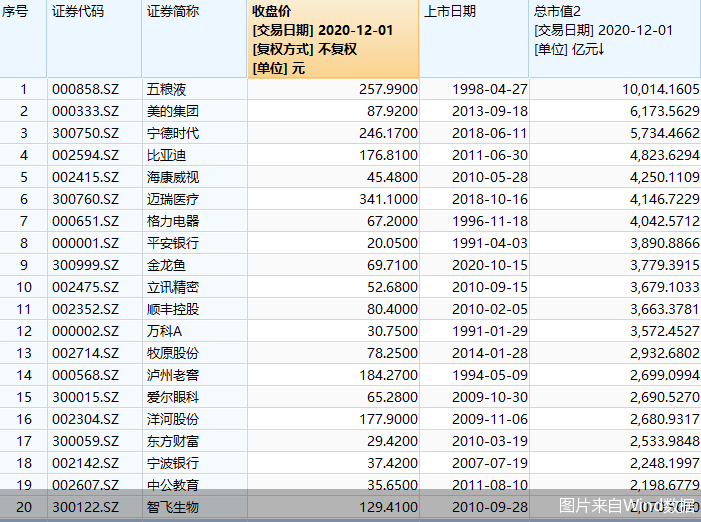Select stock code 300015.SZ
Screen dimensions: 701x522
click(85, 397)
